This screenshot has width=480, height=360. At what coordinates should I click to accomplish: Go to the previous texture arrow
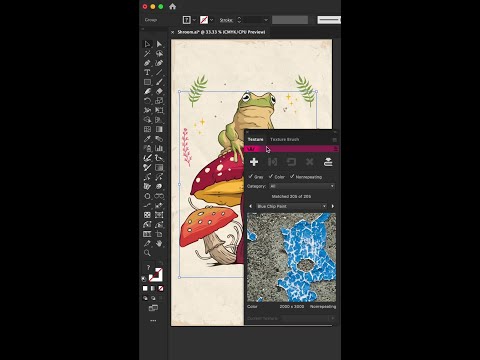[251, 206]
